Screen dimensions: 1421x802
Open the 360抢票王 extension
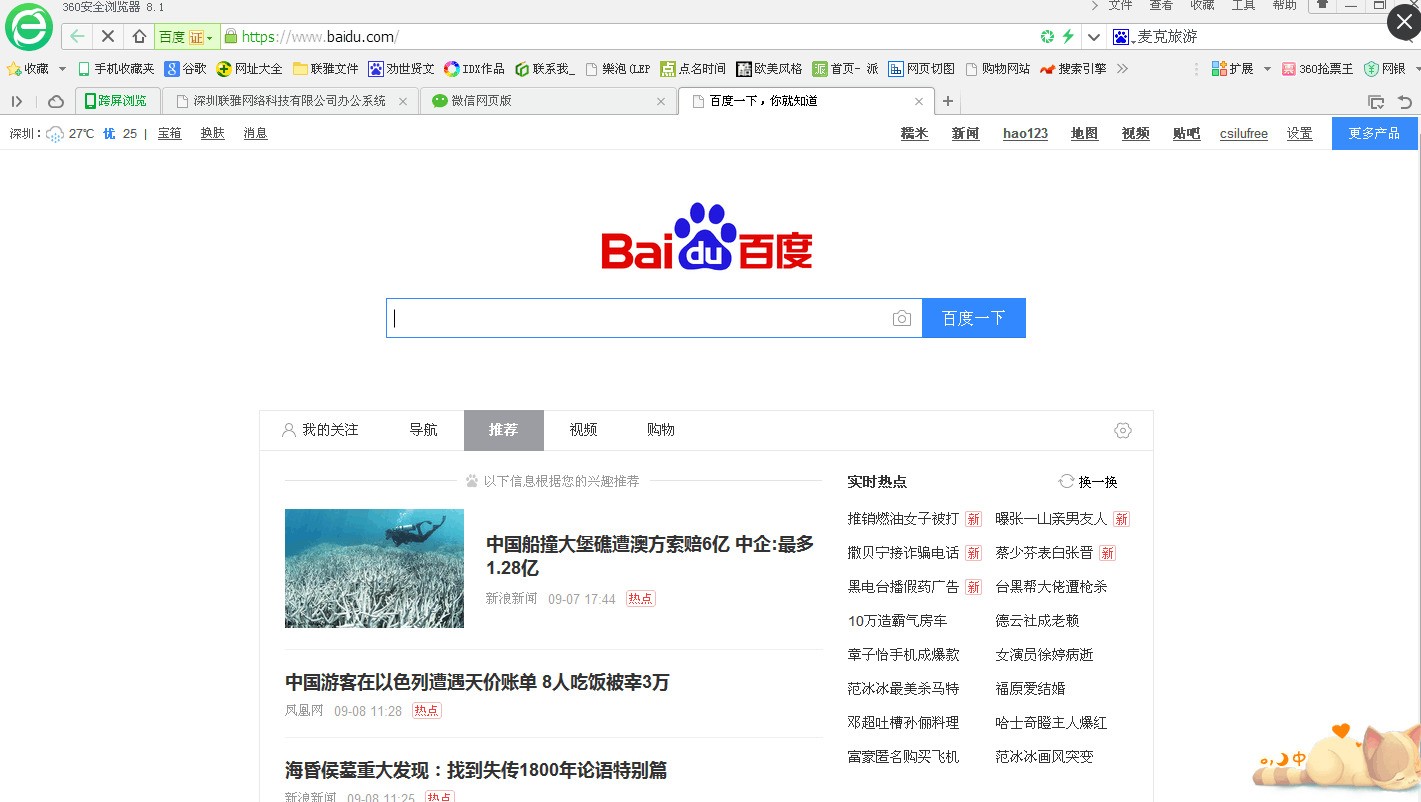pyautogui.click(x=1318, y=69)
